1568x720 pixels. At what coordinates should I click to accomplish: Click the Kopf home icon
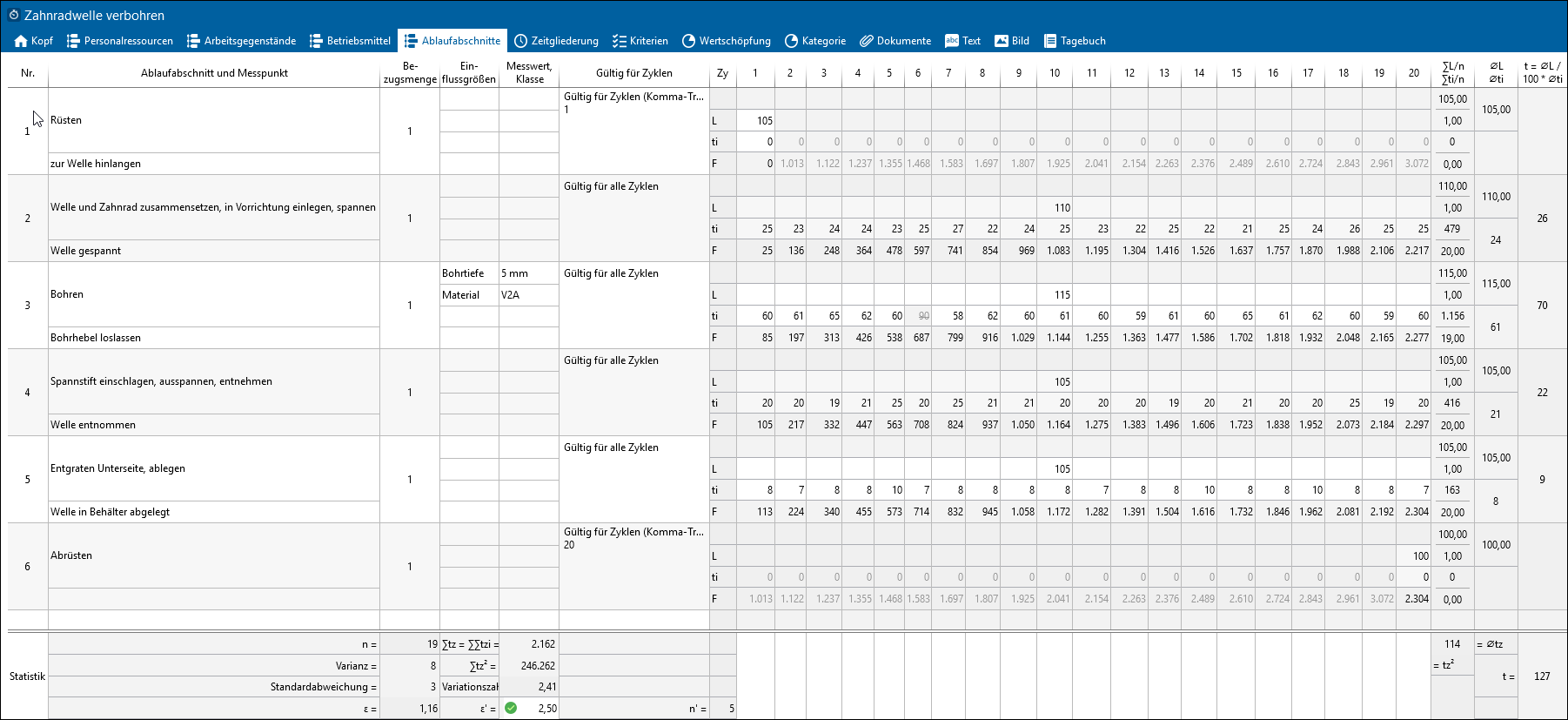point(21,41)
